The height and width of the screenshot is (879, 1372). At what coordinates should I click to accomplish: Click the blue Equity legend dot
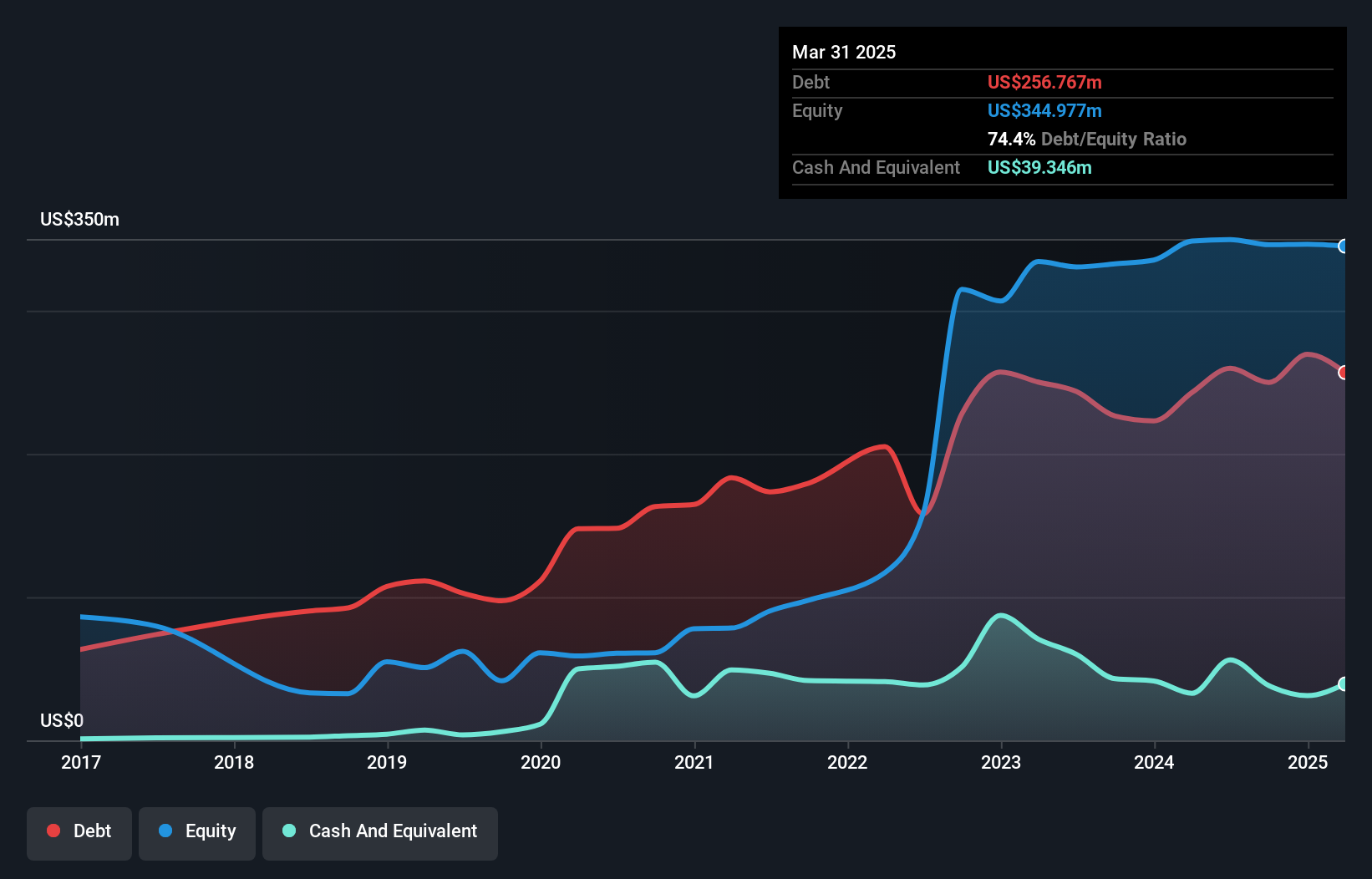coord(165,831)
